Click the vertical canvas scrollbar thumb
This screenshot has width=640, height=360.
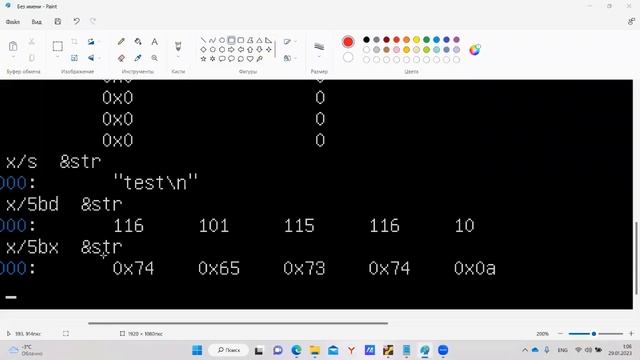point(636,258)
